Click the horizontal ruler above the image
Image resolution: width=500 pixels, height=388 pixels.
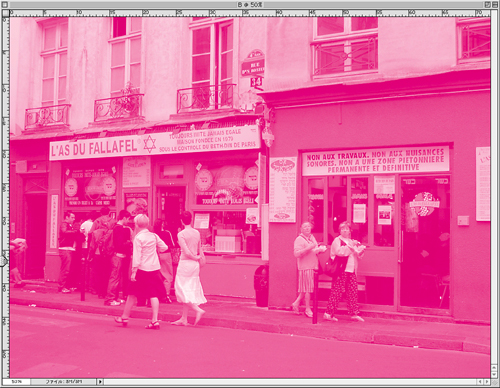(250, 13)
